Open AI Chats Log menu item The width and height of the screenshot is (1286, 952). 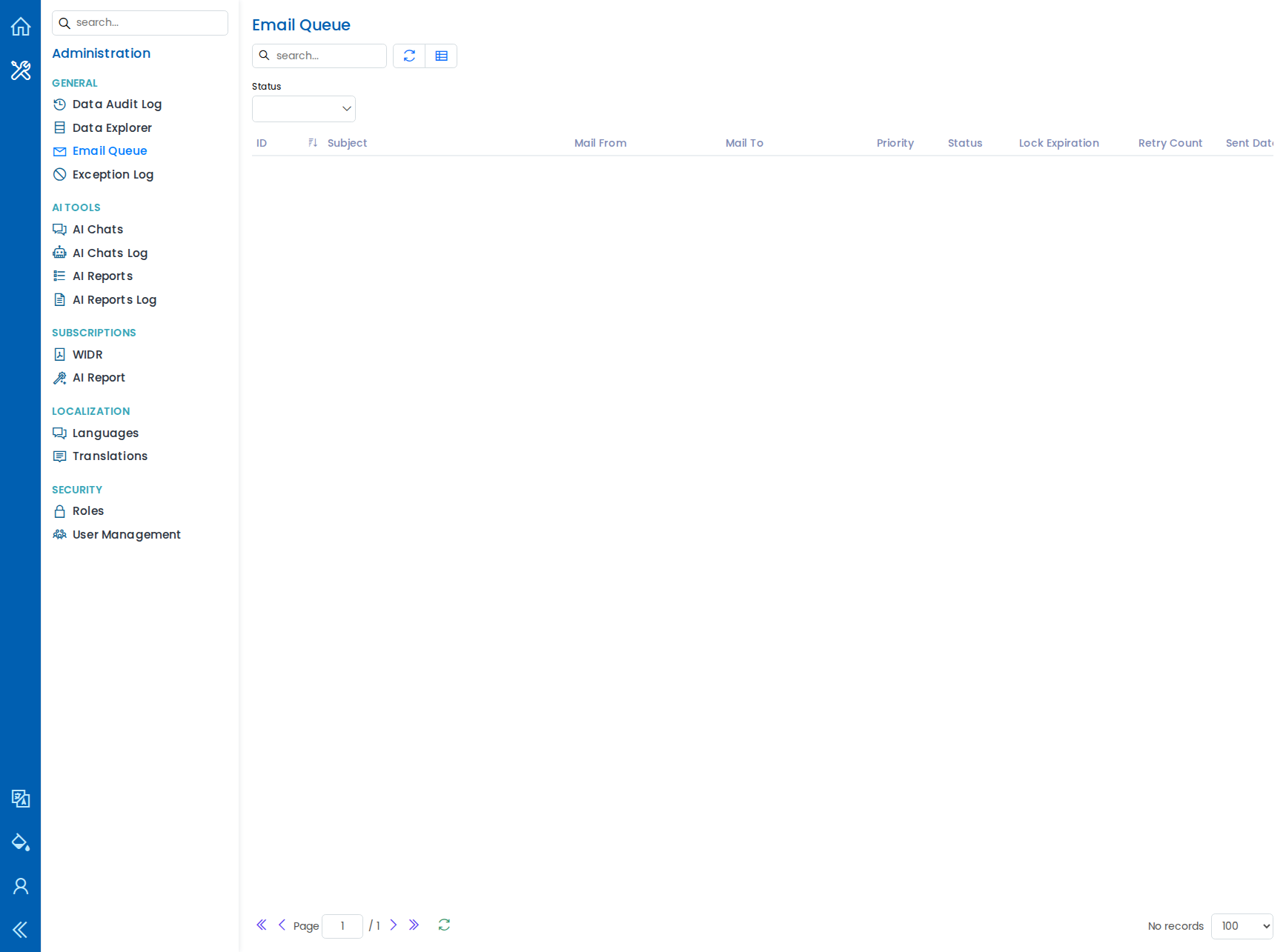tap(110, 253)
